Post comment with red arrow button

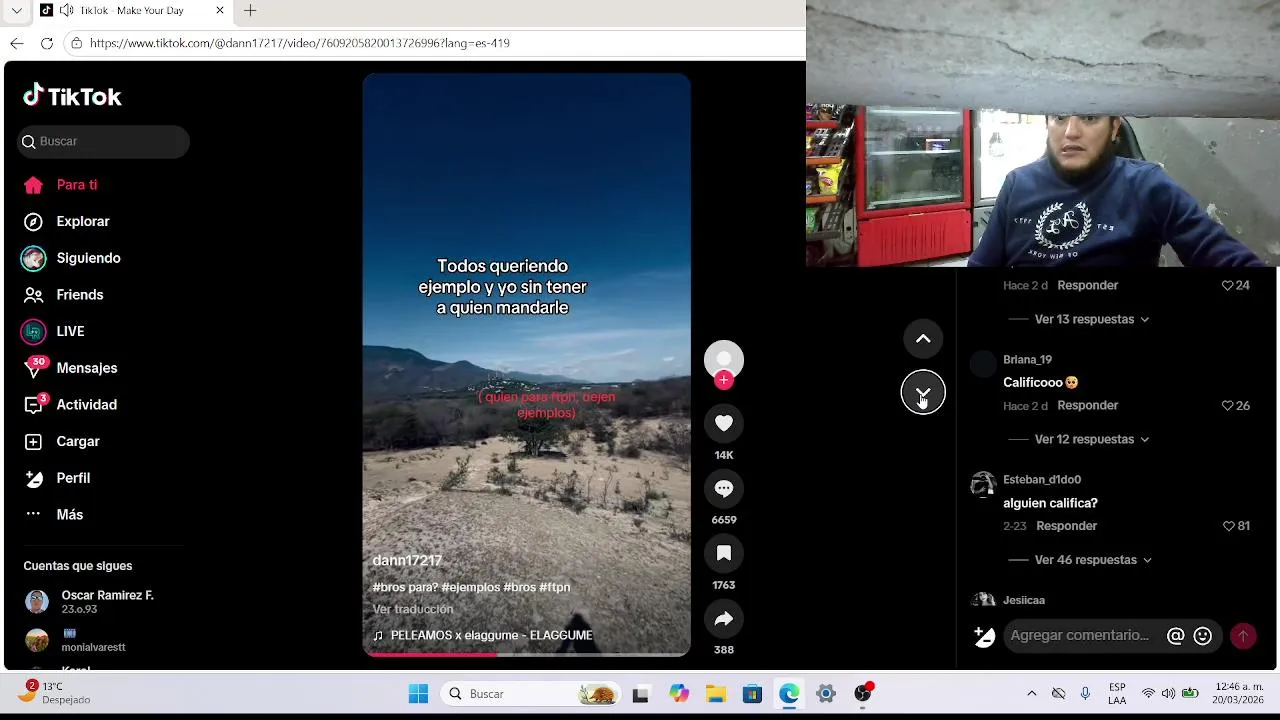1243,636
